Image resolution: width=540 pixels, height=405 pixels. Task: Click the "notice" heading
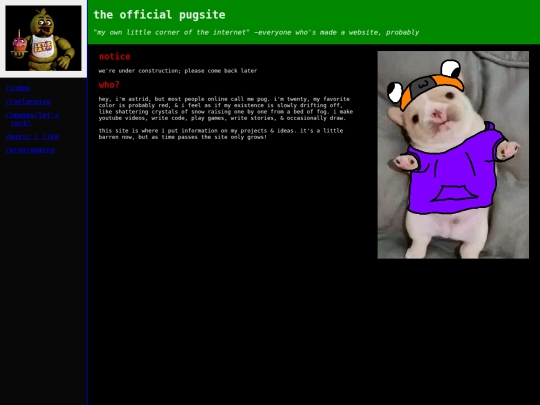pos(115,56)
